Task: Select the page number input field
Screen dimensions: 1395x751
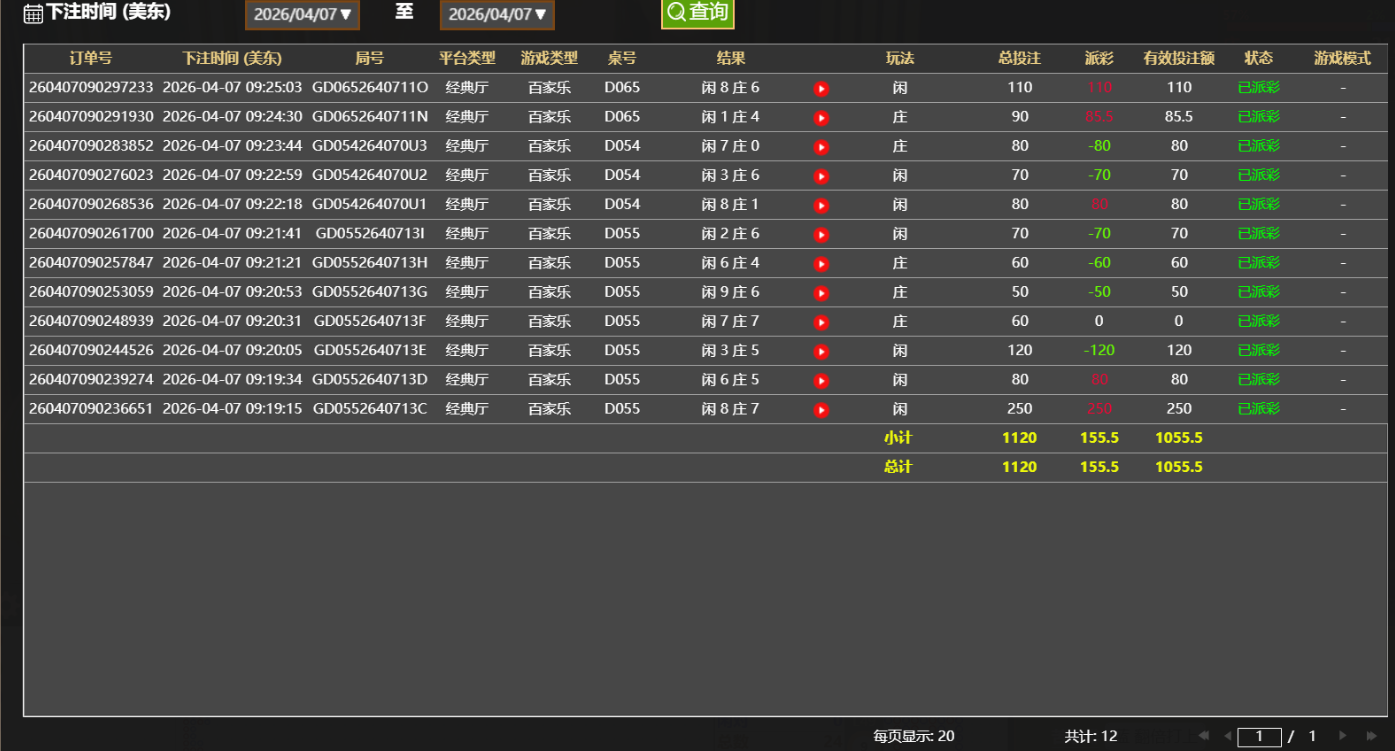Action: point(1260,735)
